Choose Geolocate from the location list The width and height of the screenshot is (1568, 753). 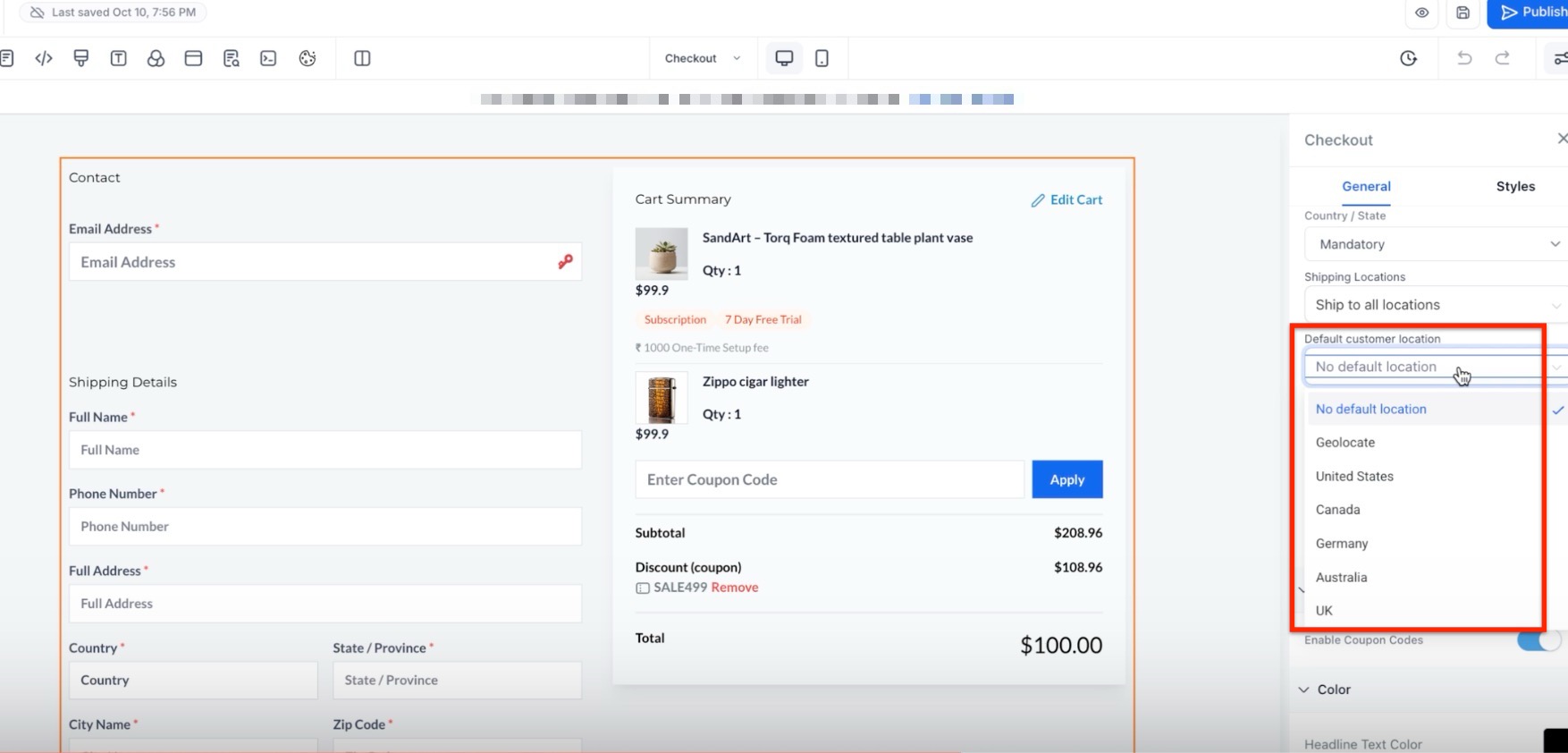click(1345, 443)
